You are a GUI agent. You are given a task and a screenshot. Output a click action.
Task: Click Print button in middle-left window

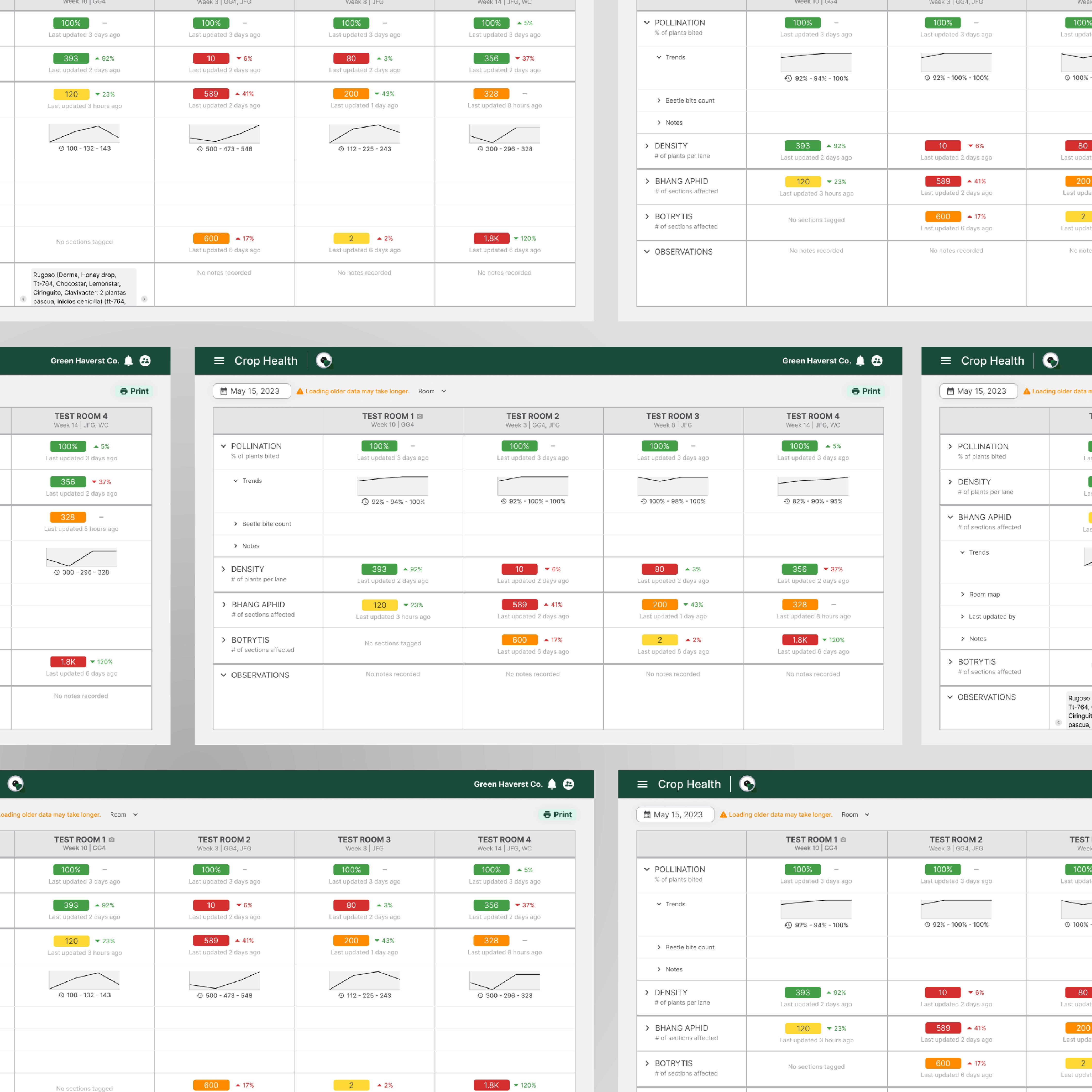tap(134, 391)
